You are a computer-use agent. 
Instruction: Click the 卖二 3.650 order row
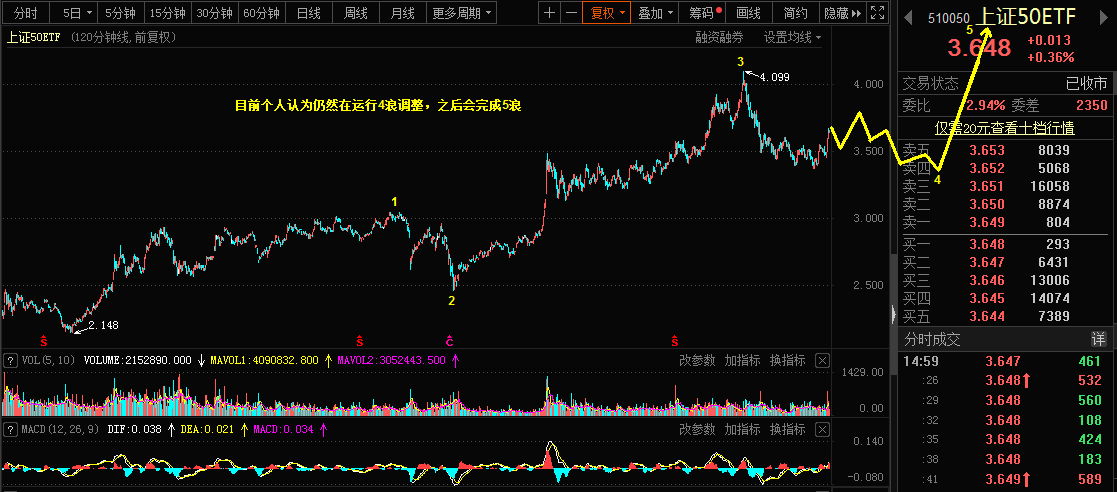(x=1006, y=204)
